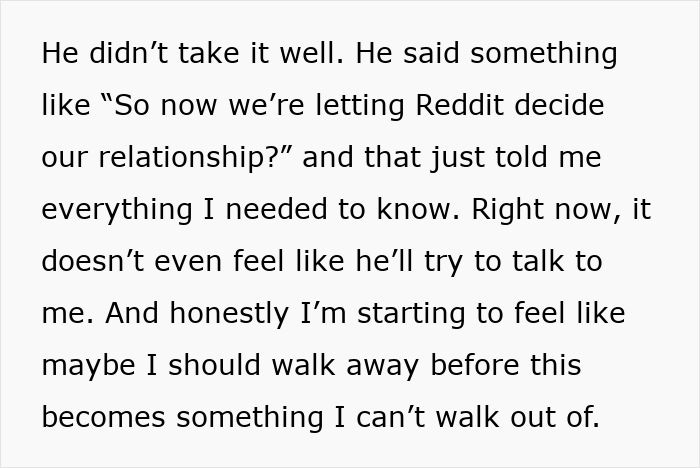700x468 pixels.
Task: Click the word "starting" in the sixth line
Action: click(x=411, y=314)
